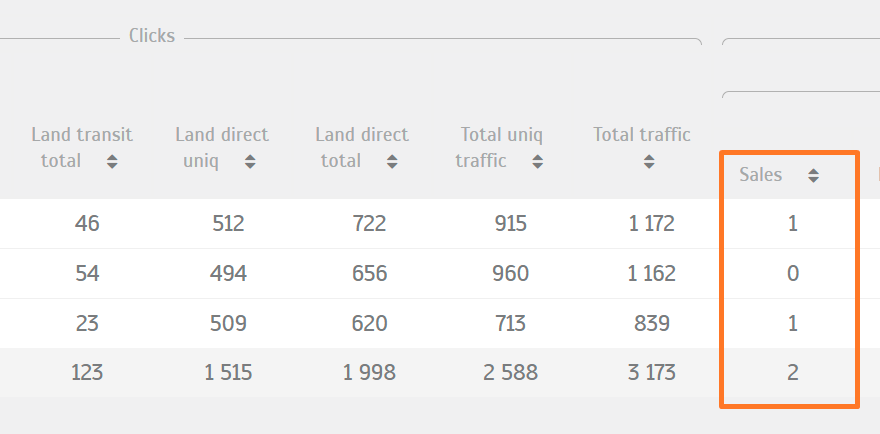The image size is (880, 434).
Task: Click the 494 Land direct uniq cell
Action: (x=228, y=273)
